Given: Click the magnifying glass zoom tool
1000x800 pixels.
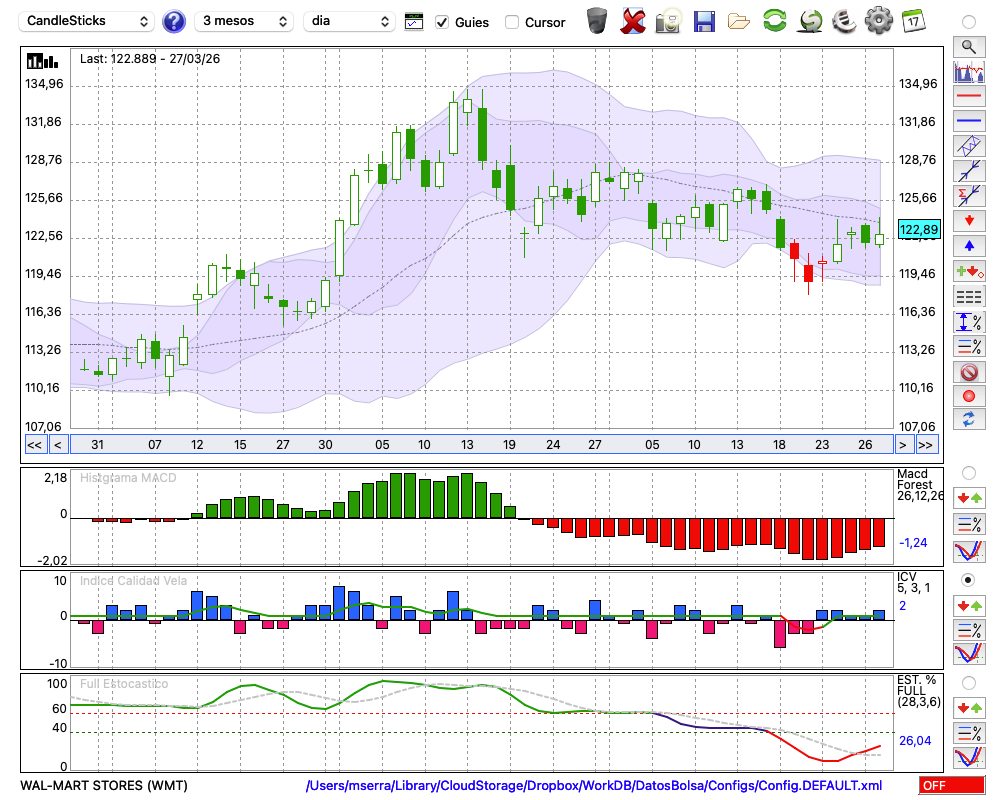Looking at the screenshot, I should click(967, 46).
